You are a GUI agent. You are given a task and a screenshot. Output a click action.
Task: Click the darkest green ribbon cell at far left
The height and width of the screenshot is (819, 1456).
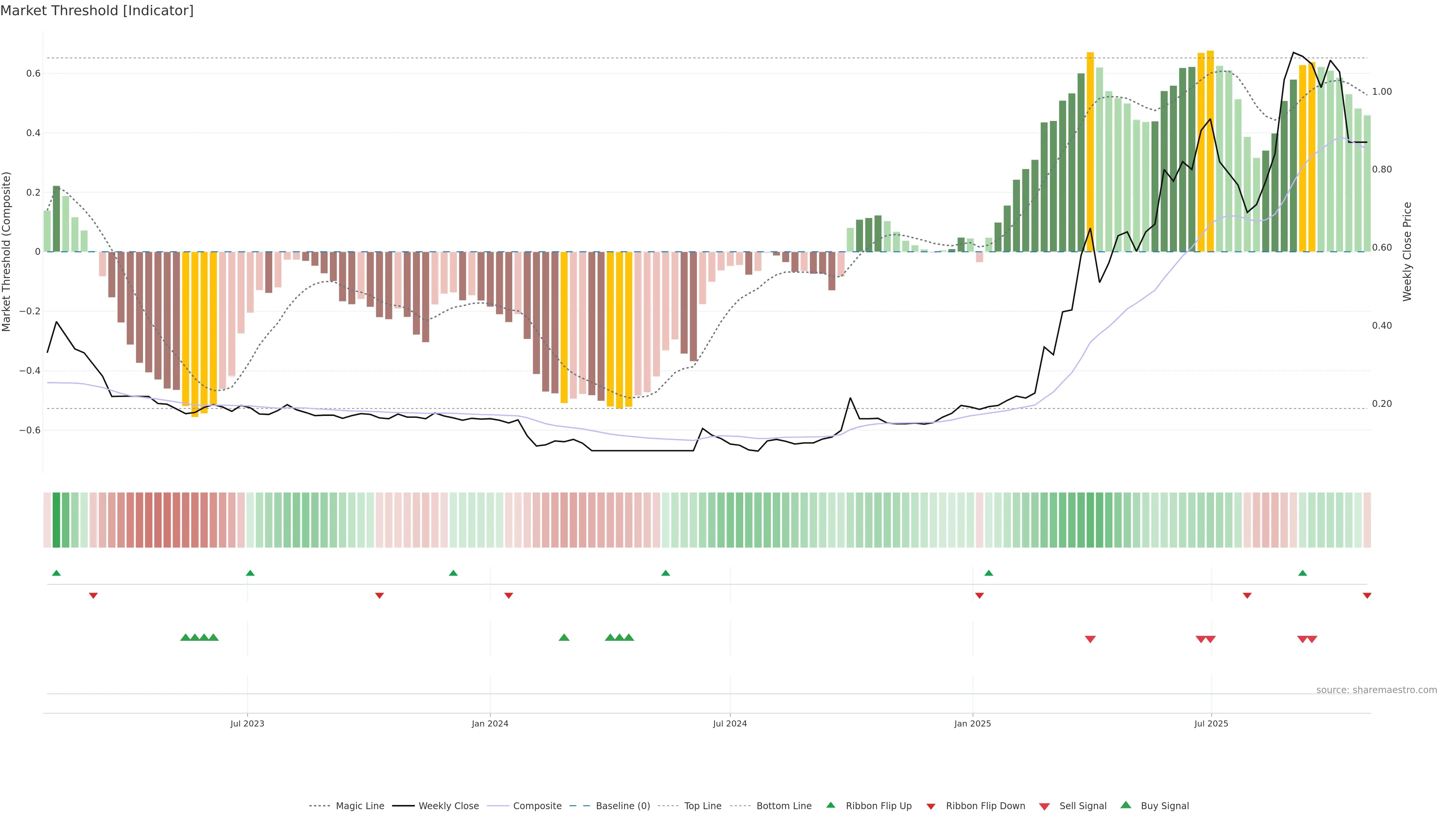tap(56, 520)
